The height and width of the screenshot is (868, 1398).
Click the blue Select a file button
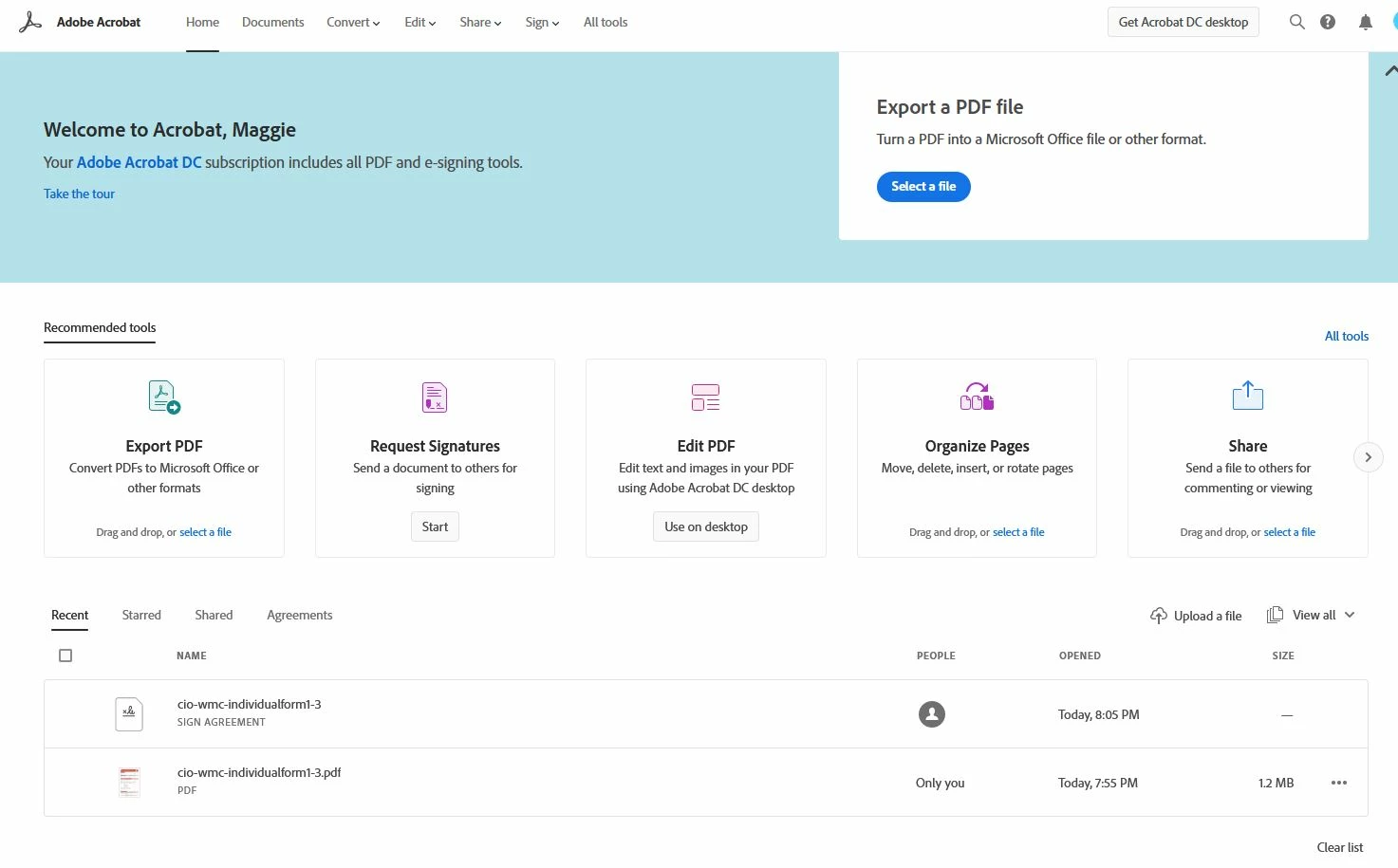(923, 186)
